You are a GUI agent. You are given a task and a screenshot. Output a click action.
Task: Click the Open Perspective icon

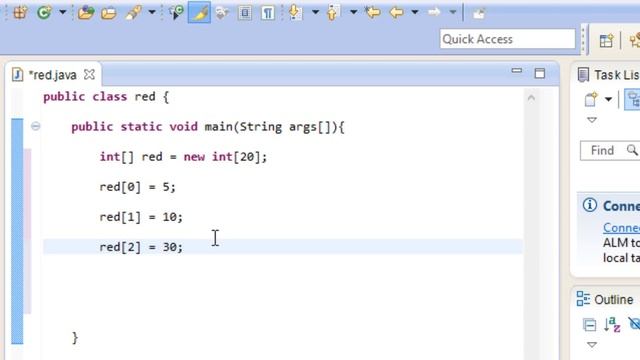606,40
